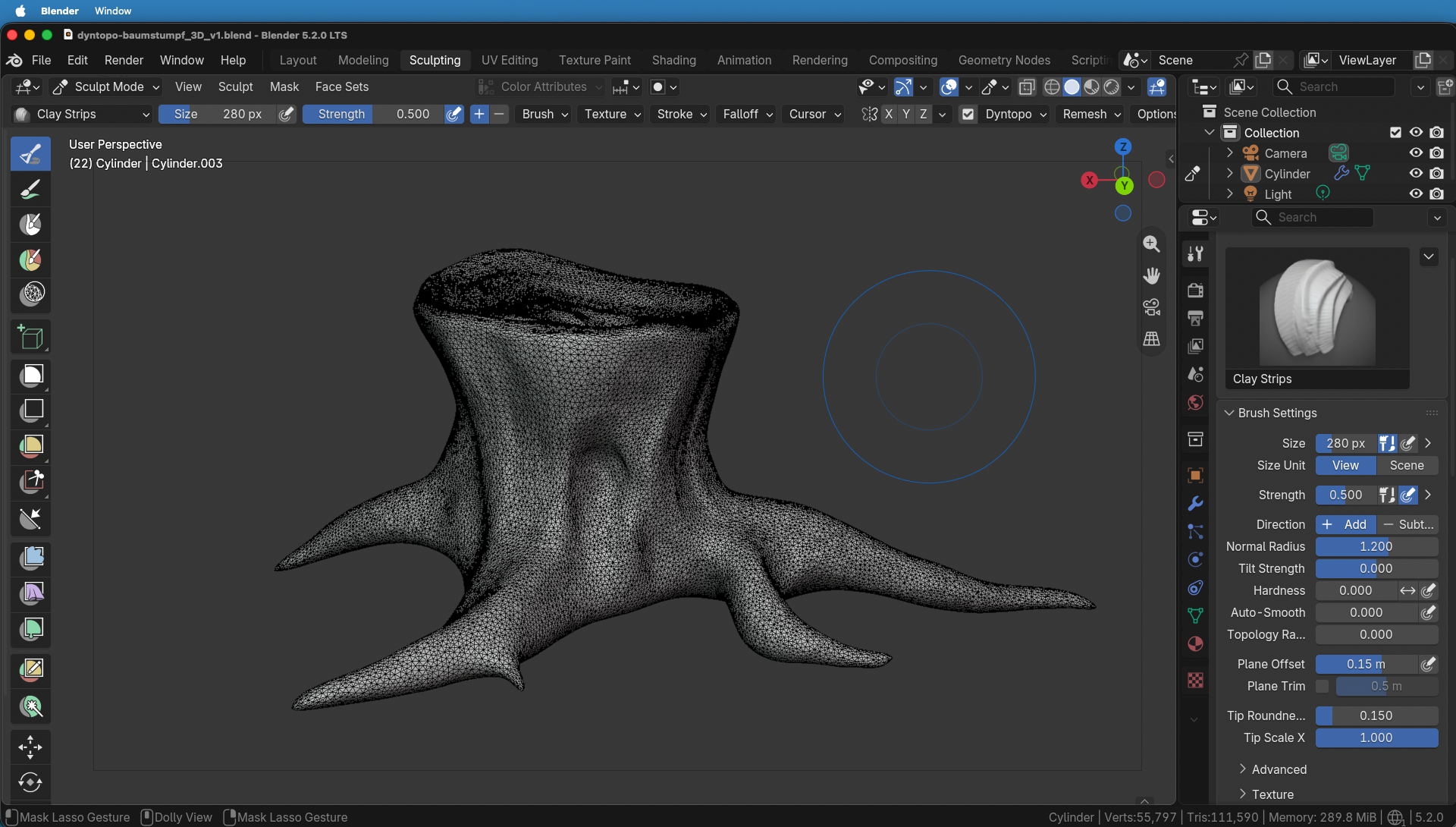This screenshot has height=827, width=1456.
Task: Select the Line Project tool
Action: [30, 519]
